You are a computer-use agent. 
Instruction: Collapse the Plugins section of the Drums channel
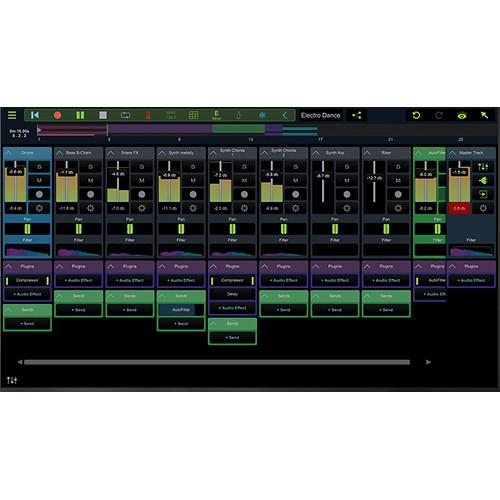point(9,267)
